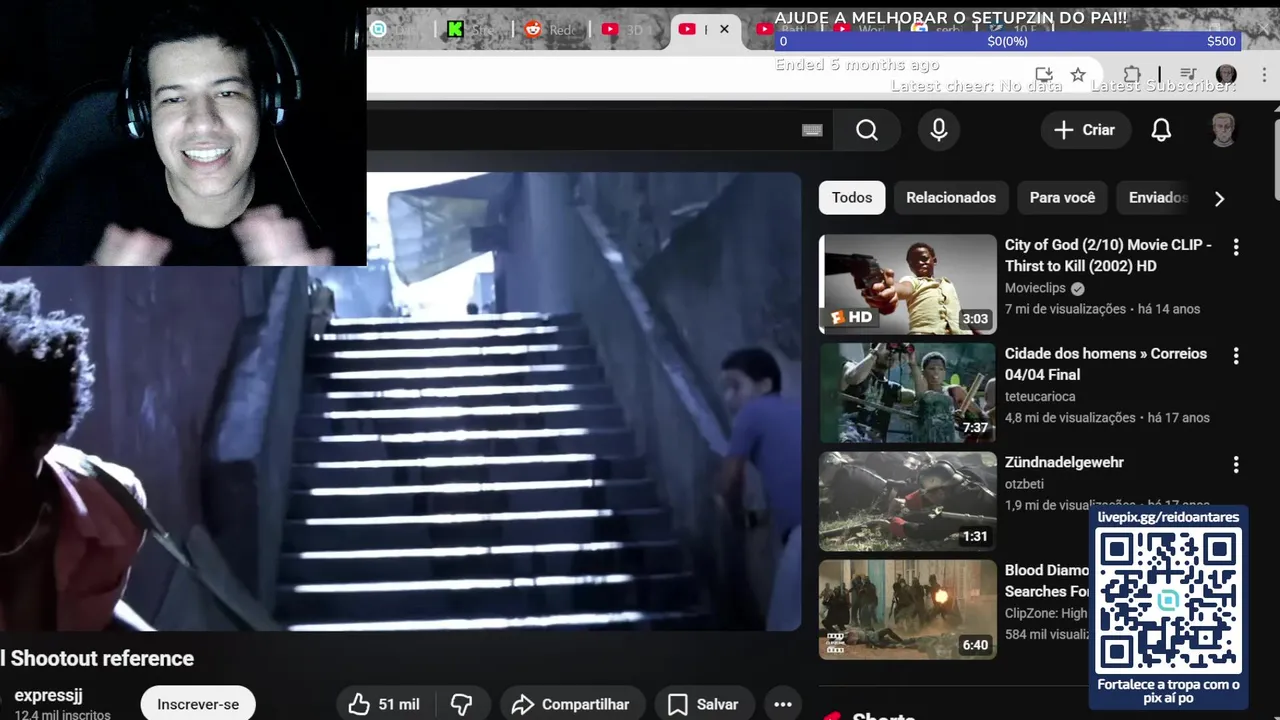1280x720 pixels.
Task: Open the on-screen keyboard icon in search
Action: pyautogui.click(x=812, y=130)
